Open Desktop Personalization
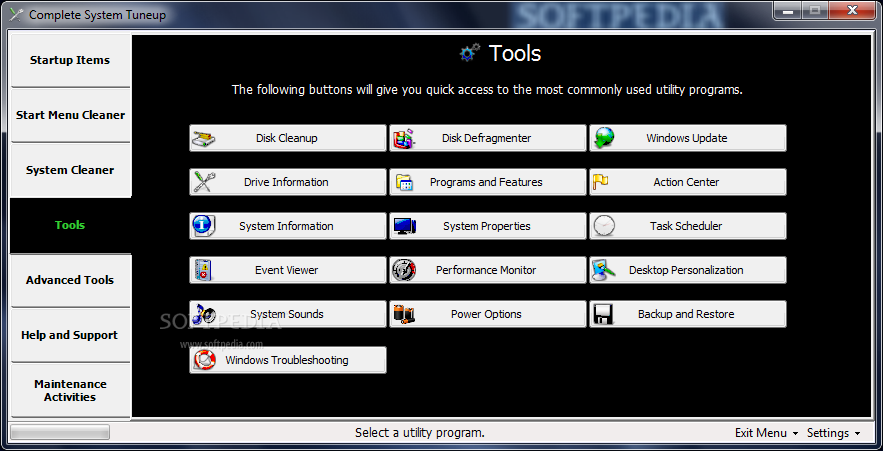The height and width of the screenshot is (451, 883). click(x=688, y=270)
